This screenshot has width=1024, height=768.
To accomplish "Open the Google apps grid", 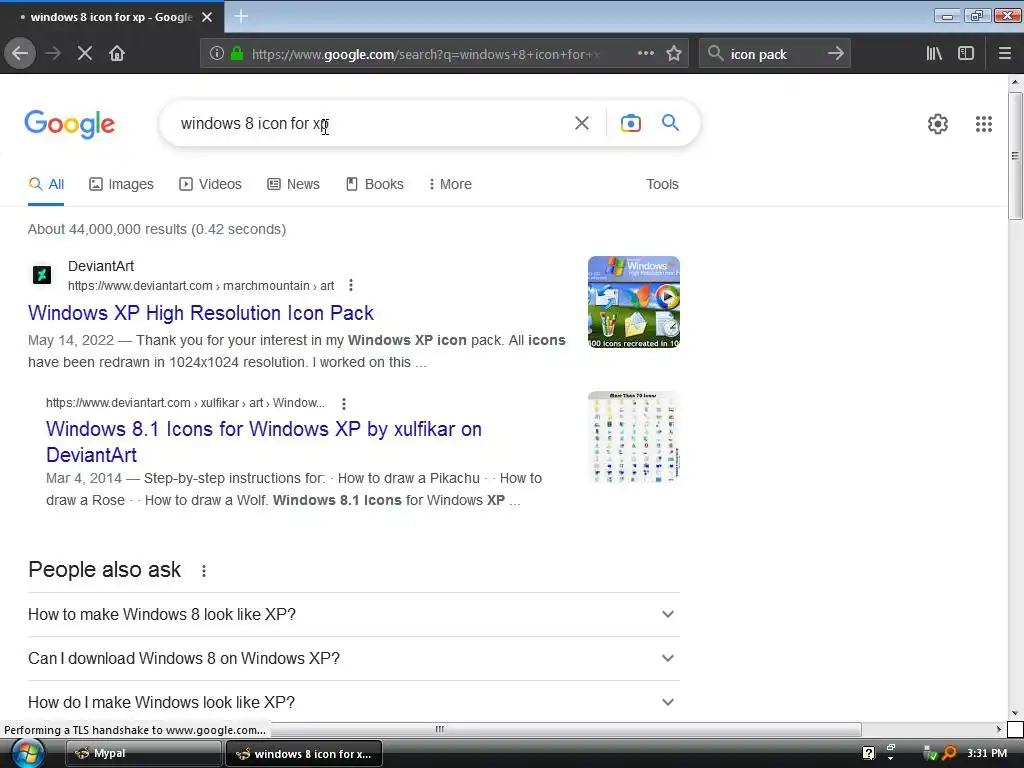I will pos(984,124).
